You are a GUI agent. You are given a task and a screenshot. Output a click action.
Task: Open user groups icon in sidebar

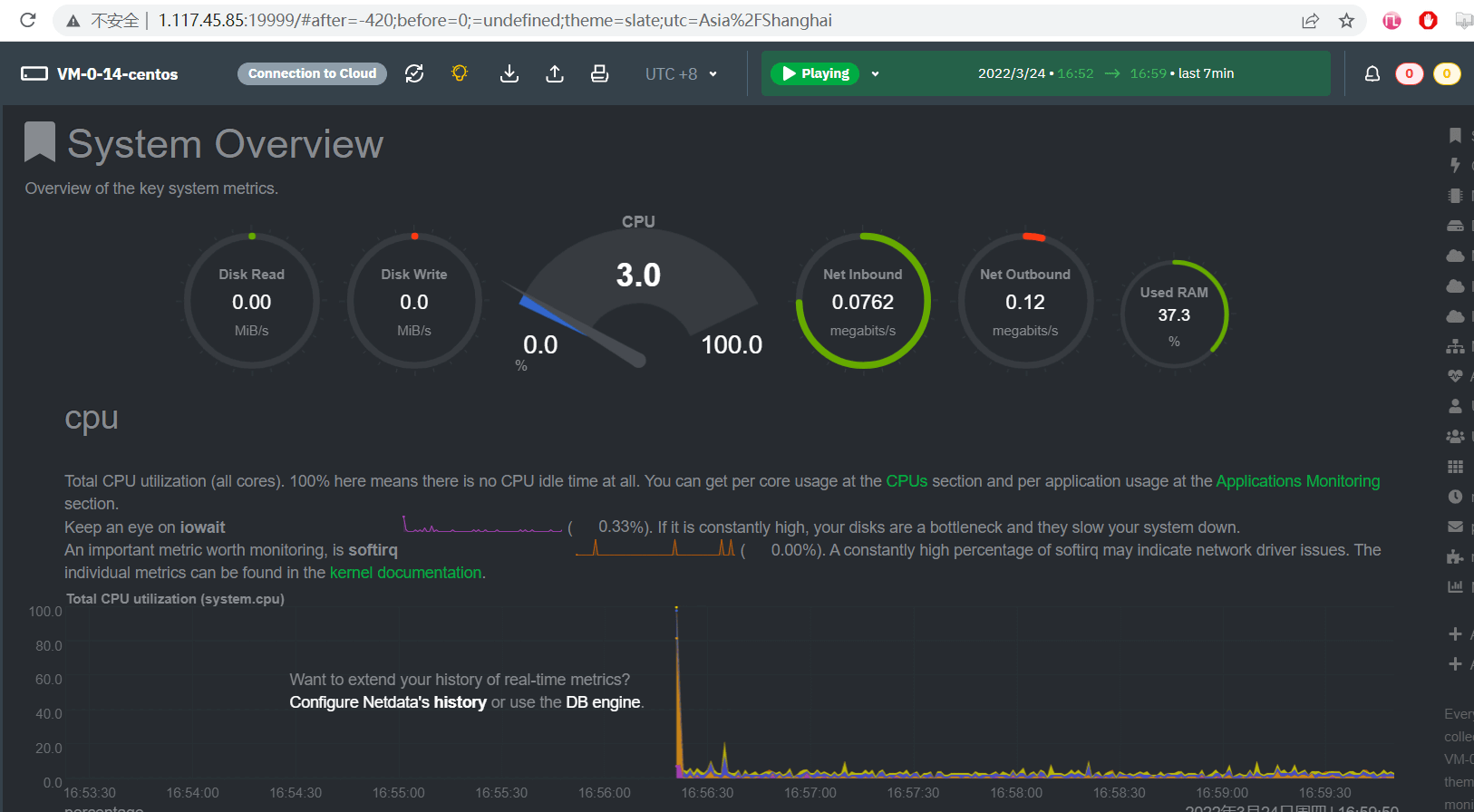click(1455, 436)
